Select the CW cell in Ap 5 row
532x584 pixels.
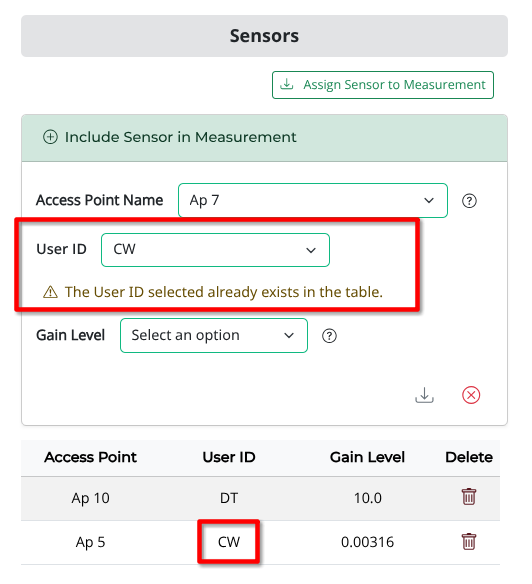point(229,542)
